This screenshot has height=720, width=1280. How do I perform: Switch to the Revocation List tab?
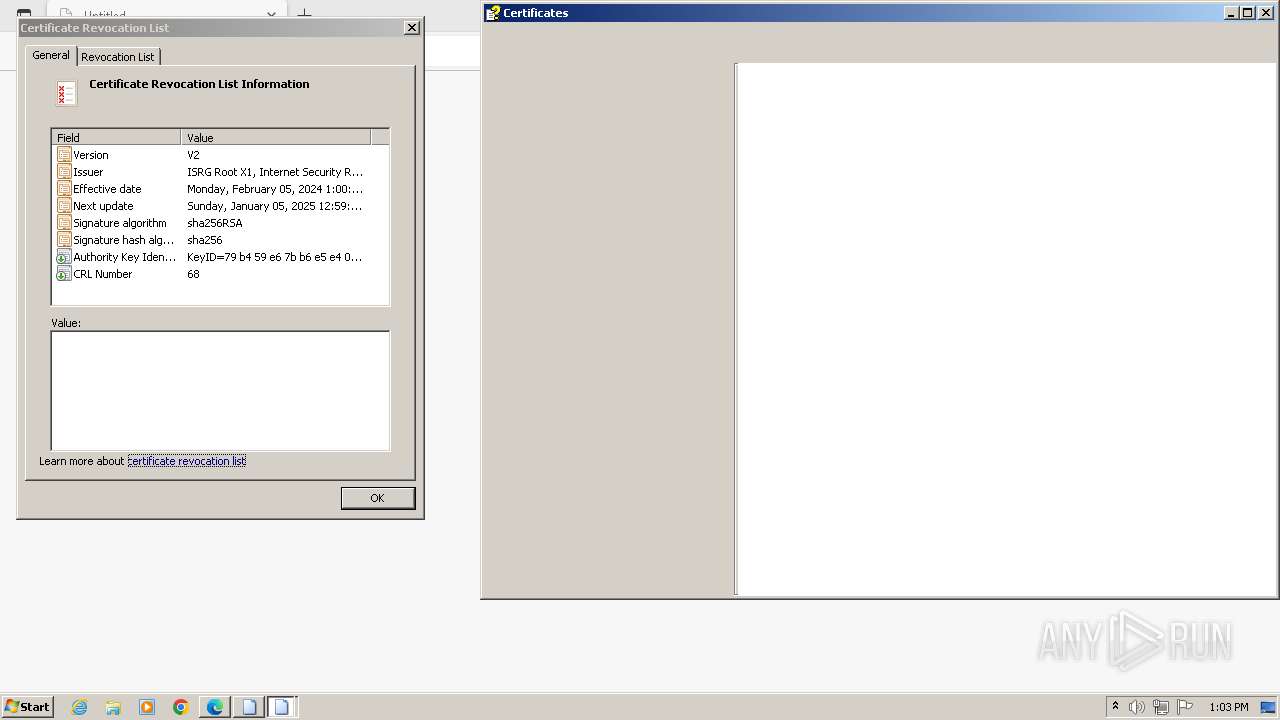click(x=118, y=57)
